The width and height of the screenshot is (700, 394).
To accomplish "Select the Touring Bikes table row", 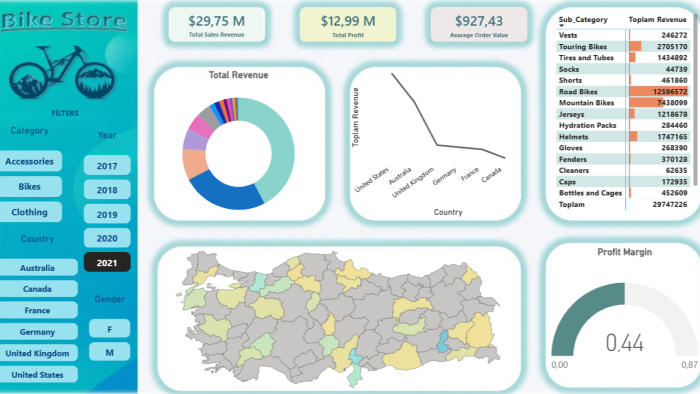I will [x=623, y=46].
